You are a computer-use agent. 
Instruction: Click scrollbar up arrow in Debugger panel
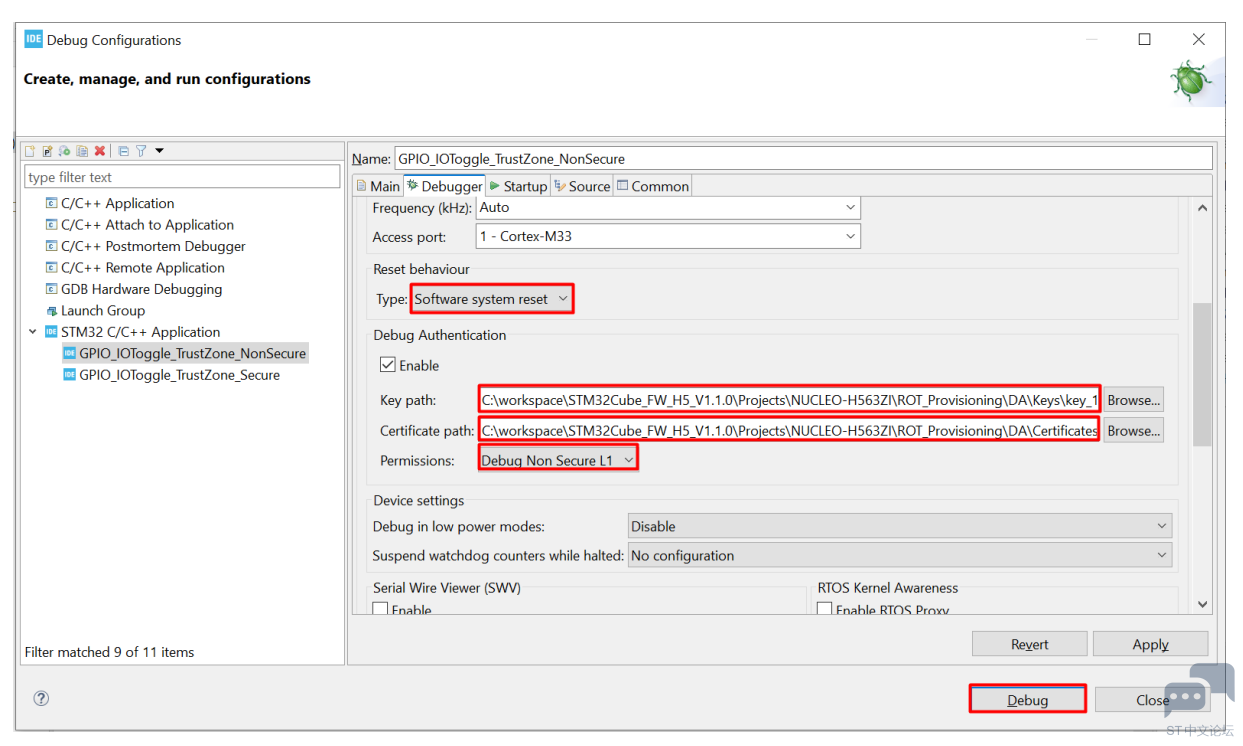tap(1202, 208)
